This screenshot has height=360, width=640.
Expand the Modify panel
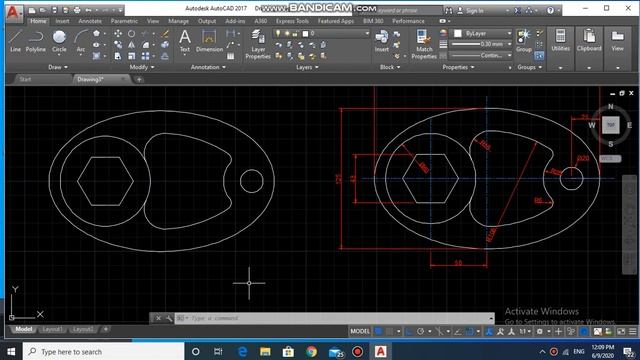pyautogui.click(x=142, y=67)
